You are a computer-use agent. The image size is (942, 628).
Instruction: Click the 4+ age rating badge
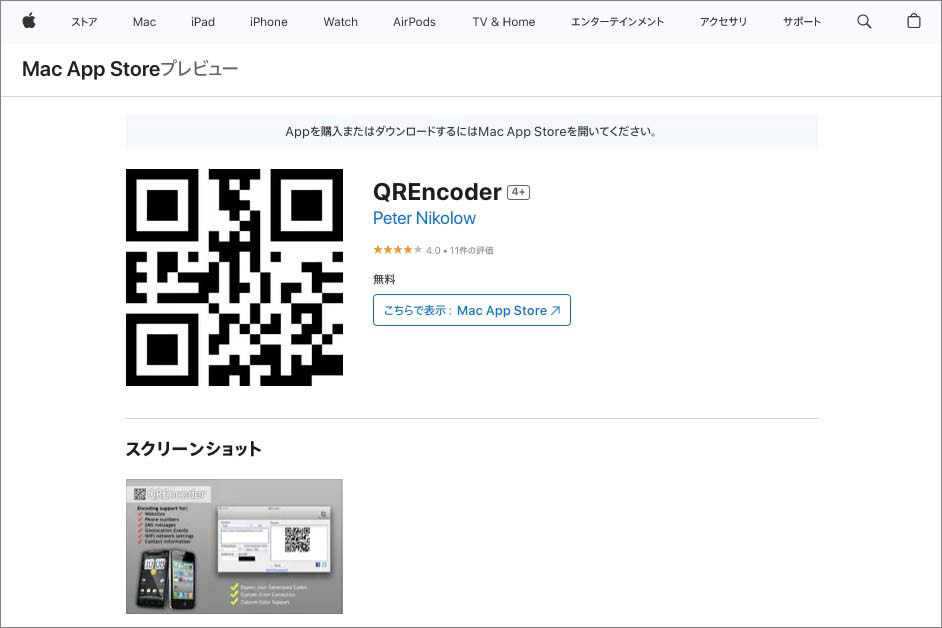click(518, 191)
